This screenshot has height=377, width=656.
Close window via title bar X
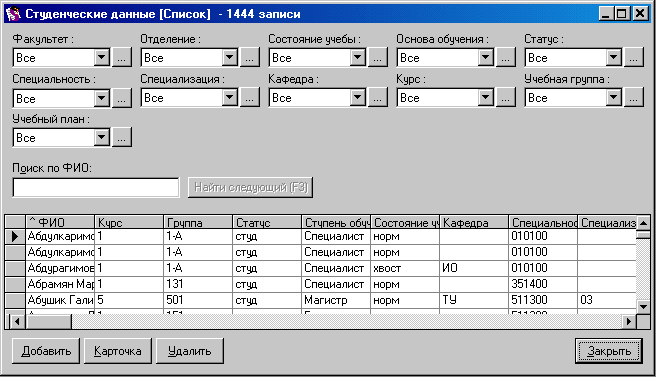point(641,14)
